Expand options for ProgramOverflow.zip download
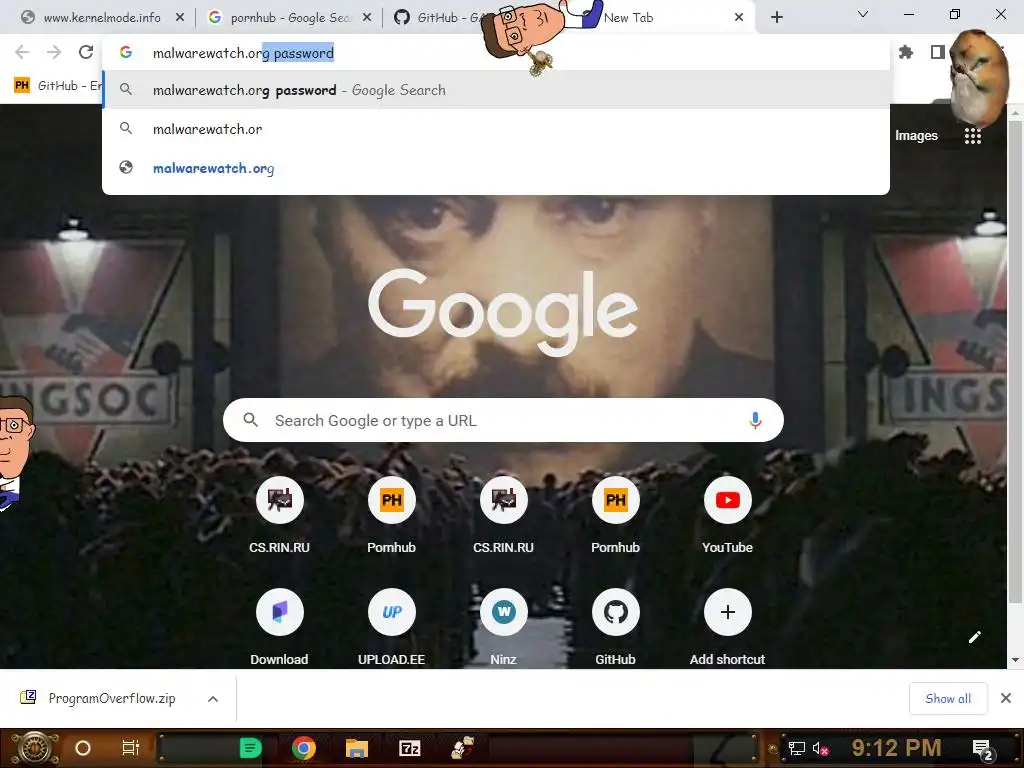1024x768 pixels. click(x=212, y=699)
